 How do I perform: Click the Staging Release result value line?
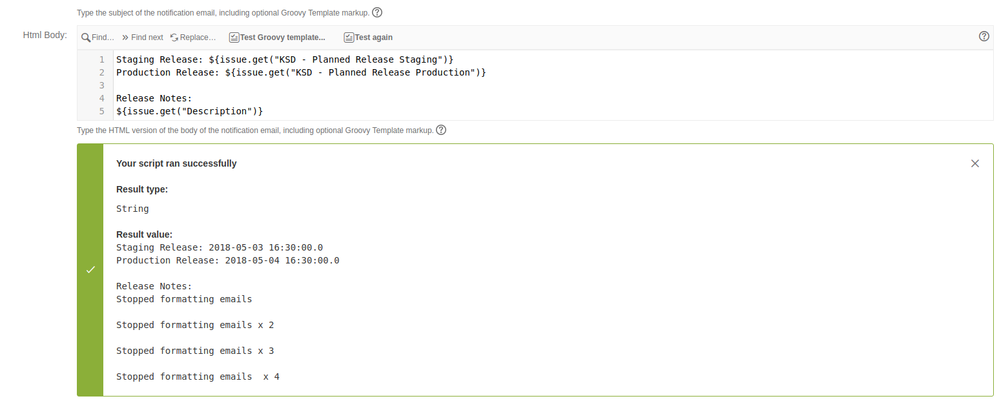point(219,248)
